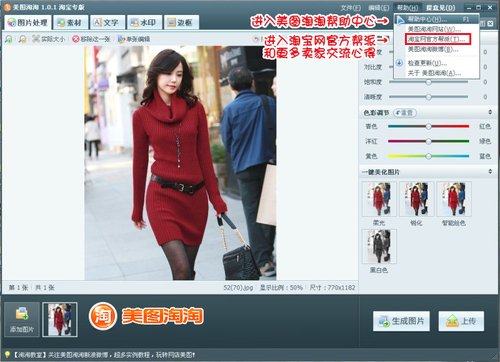Click the 52(70).jpg filename text
500x362 pixels.
[238, 287]
